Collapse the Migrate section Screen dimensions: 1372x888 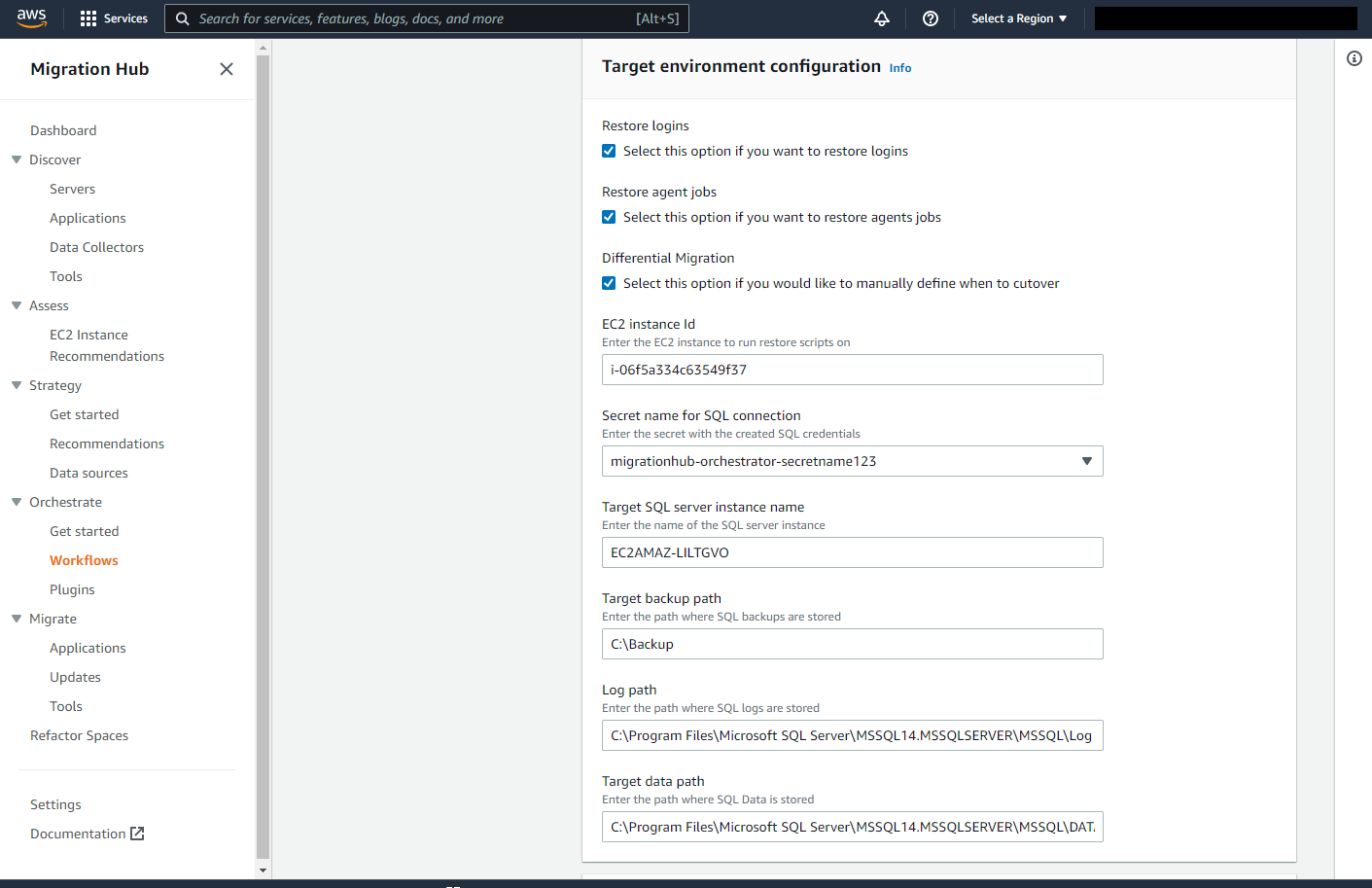[x=17, y=619]
